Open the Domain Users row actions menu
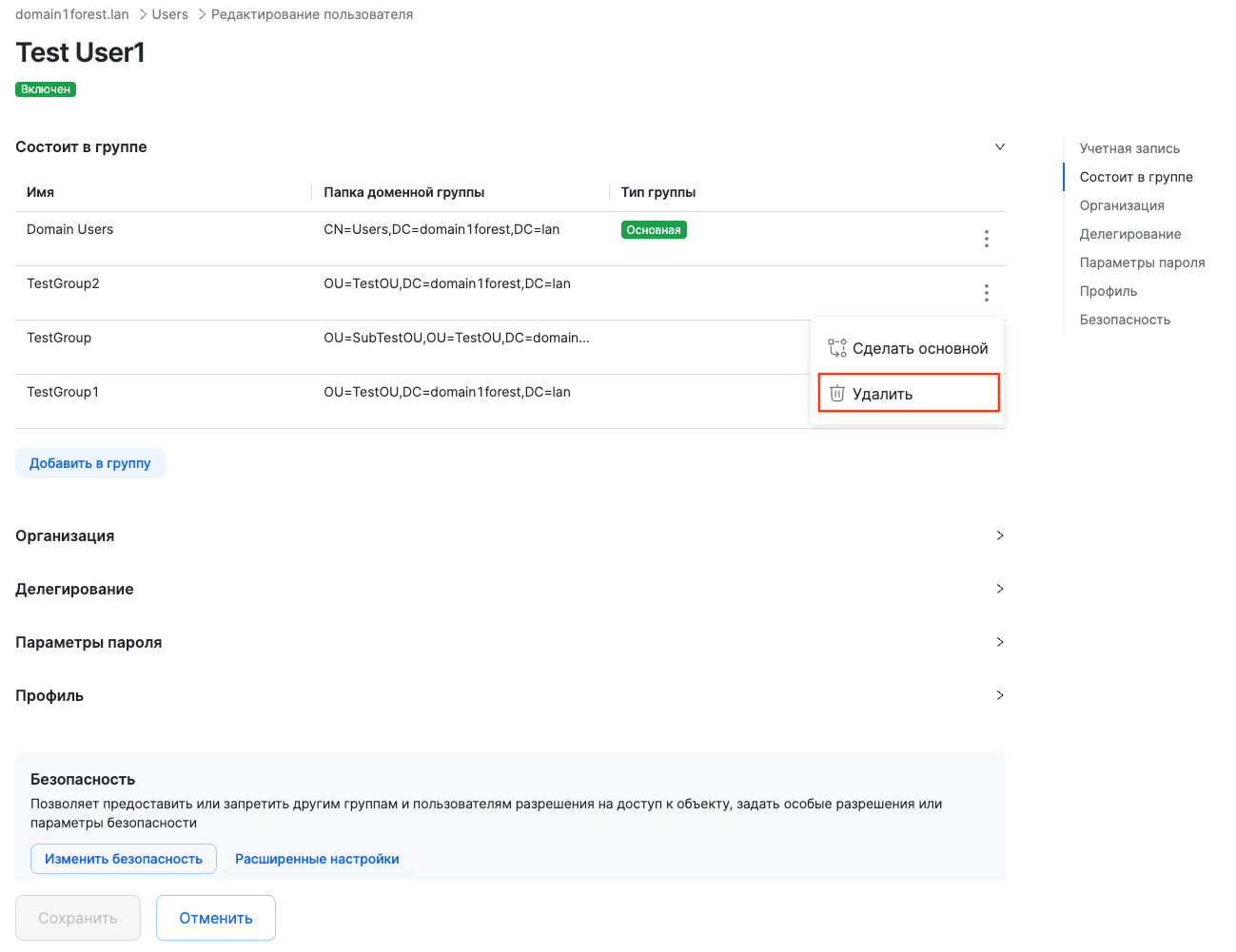The image size is (1236, 952). [986, 239]
